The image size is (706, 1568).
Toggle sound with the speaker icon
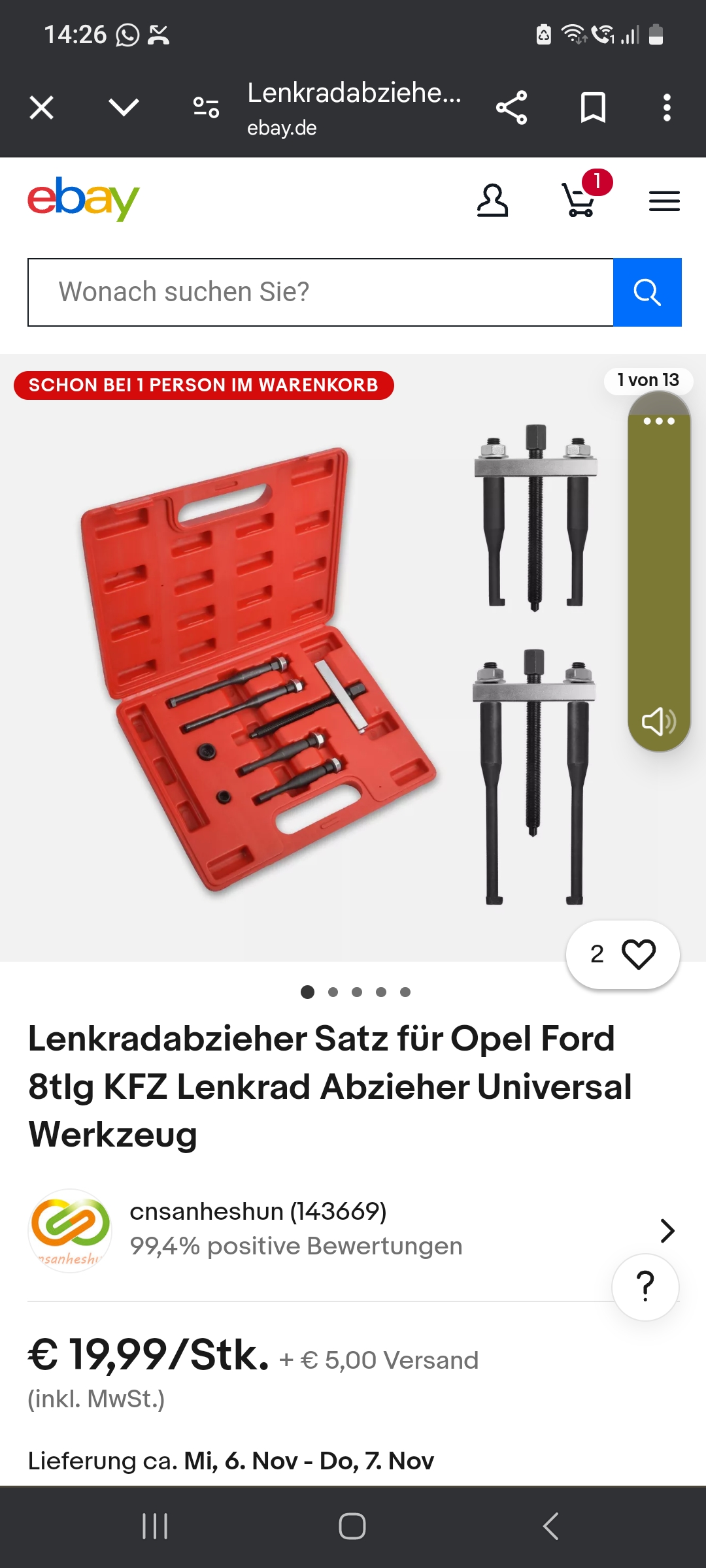pos(658,721)
